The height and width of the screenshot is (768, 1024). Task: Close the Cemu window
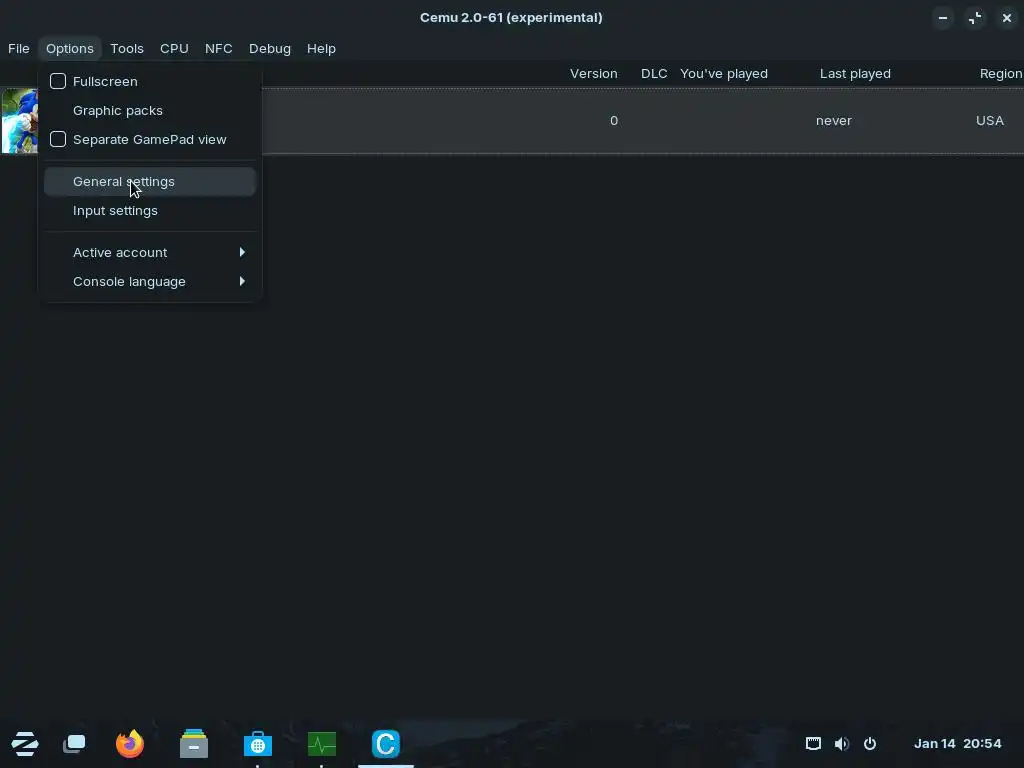[1007, 18]
